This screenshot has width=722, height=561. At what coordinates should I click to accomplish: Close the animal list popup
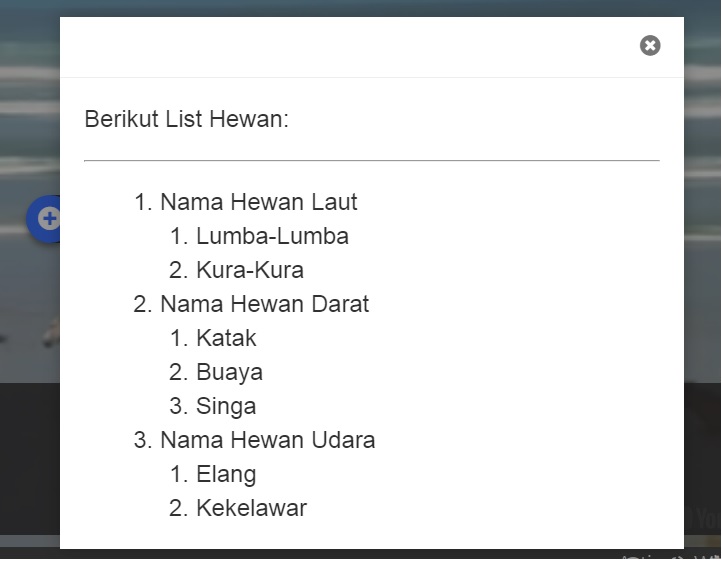(x=650, y=46)
